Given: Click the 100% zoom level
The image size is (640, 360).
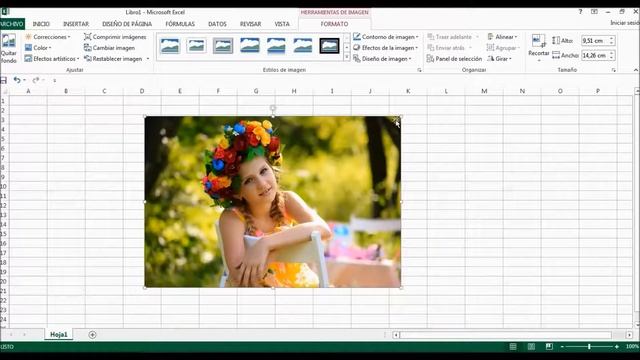Looking at the screenshot, I should click(x=632, y=347).
